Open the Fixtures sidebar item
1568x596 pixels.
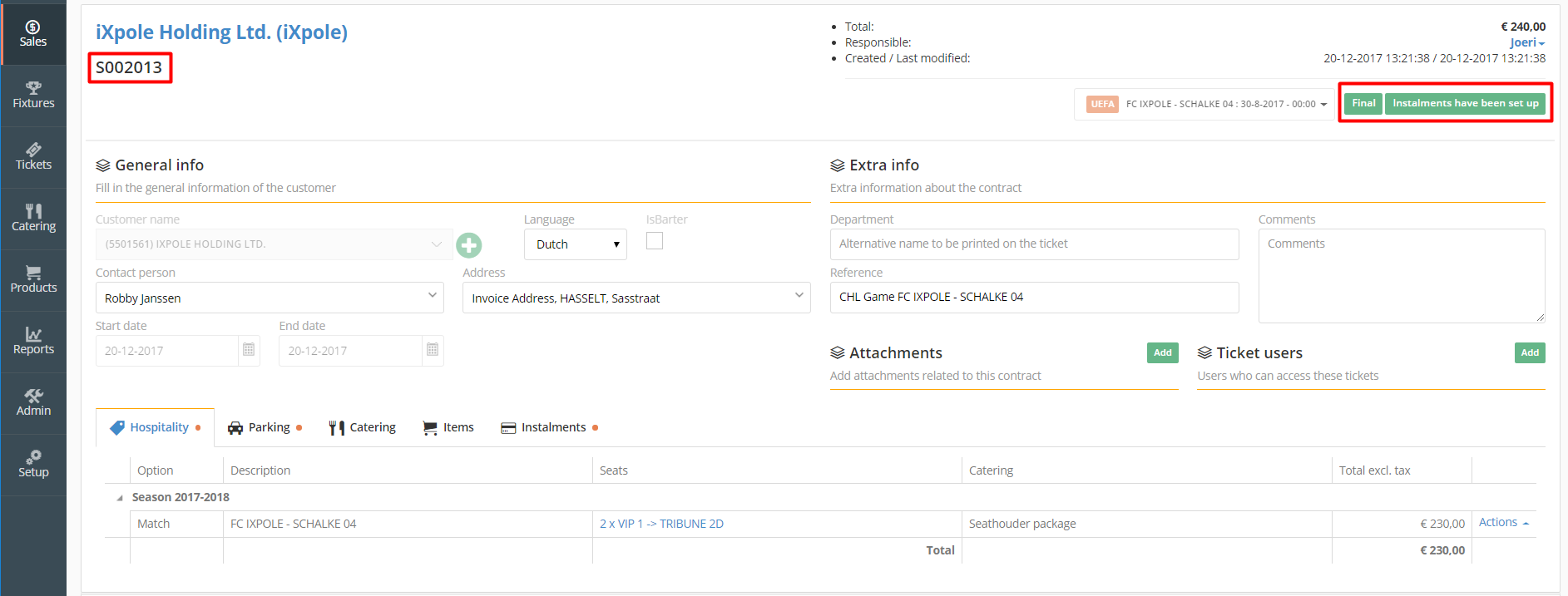point(33,96)
